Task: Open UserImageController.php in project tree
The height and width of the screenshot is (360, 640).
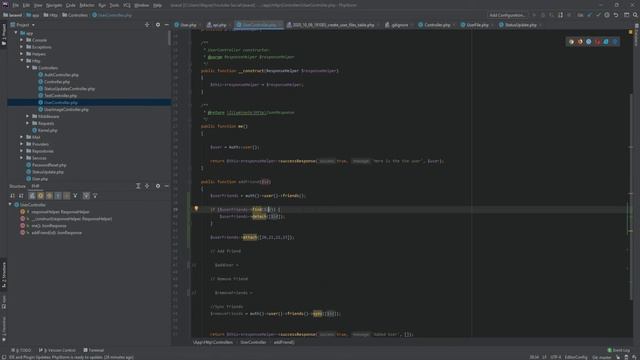Action: [63, 109]
